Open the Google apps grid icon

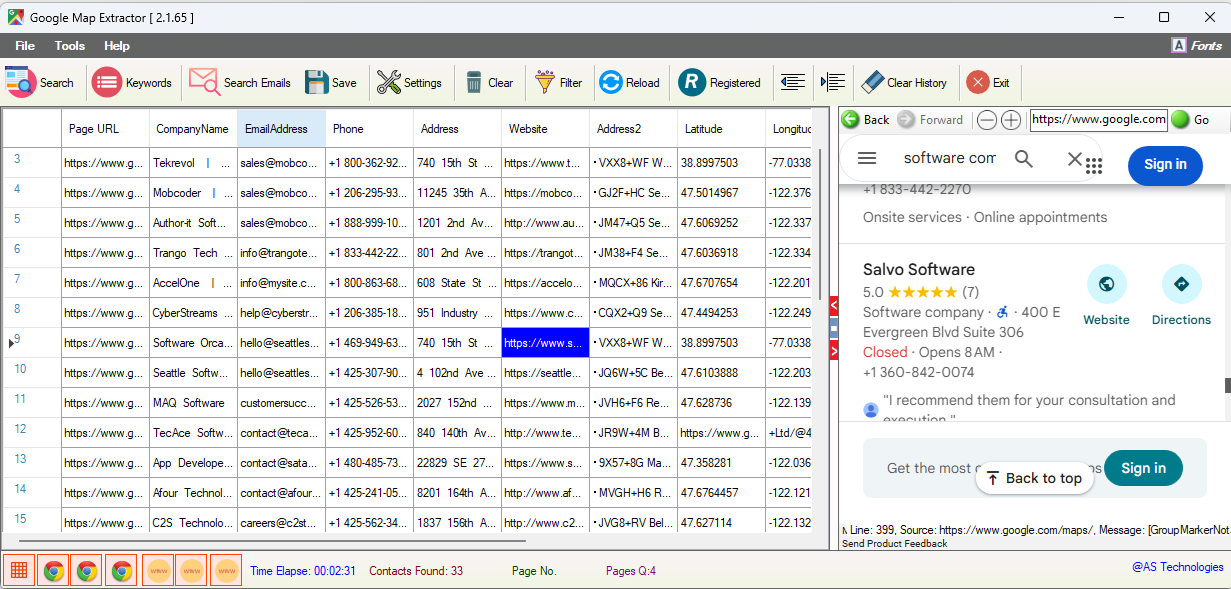point(1094,166)
